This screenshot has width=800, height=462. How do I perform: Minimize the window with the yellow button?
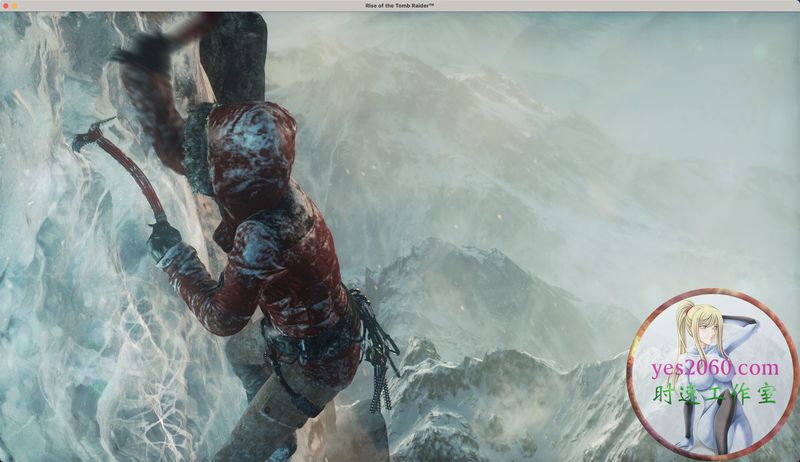(15, 6)
